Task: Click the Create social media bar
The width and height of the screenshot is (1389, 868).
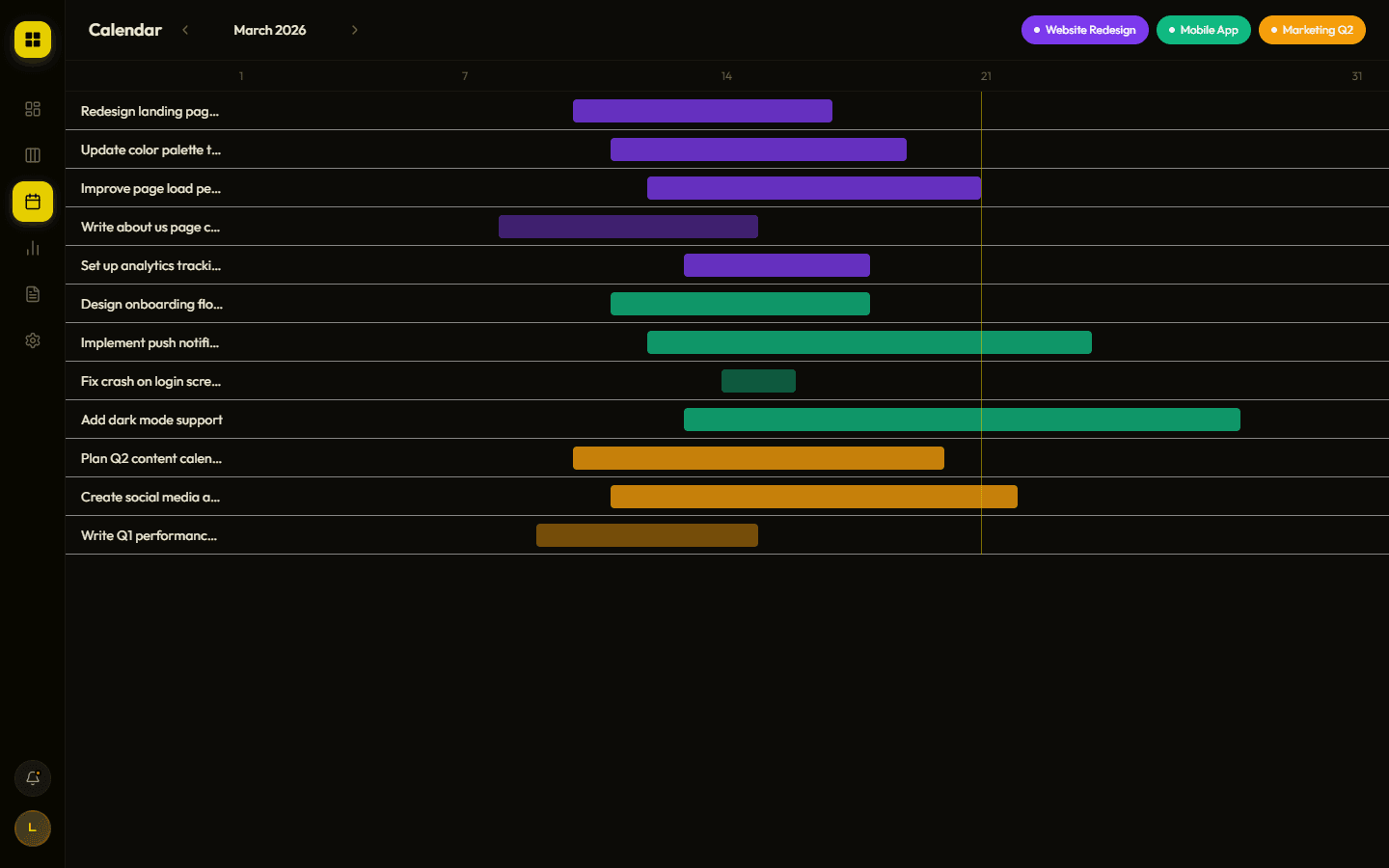Action: coord(814,497)
